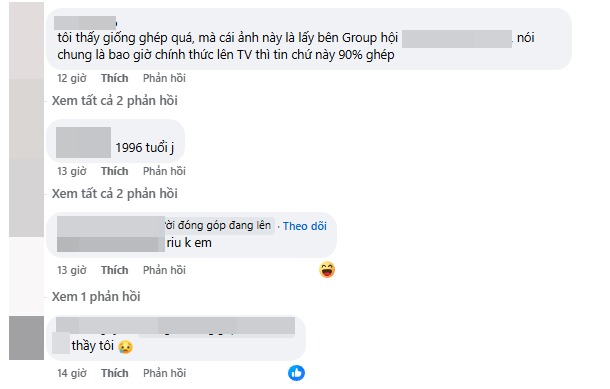Screen dimensions: 610x389
Task: Like the 'riu k em' comment
Action: [x=115, y=270]
